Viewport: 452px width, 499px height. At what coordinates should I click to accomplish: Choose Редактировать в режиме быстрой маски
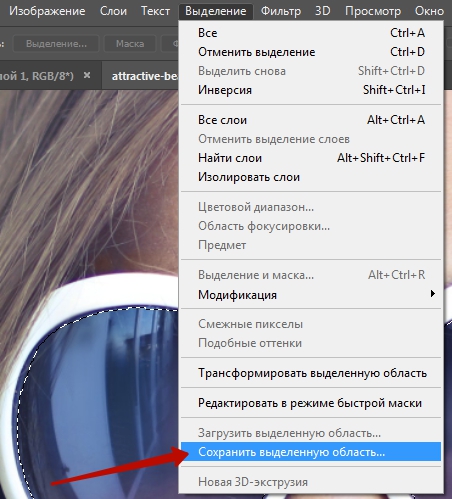coord(311,403)
